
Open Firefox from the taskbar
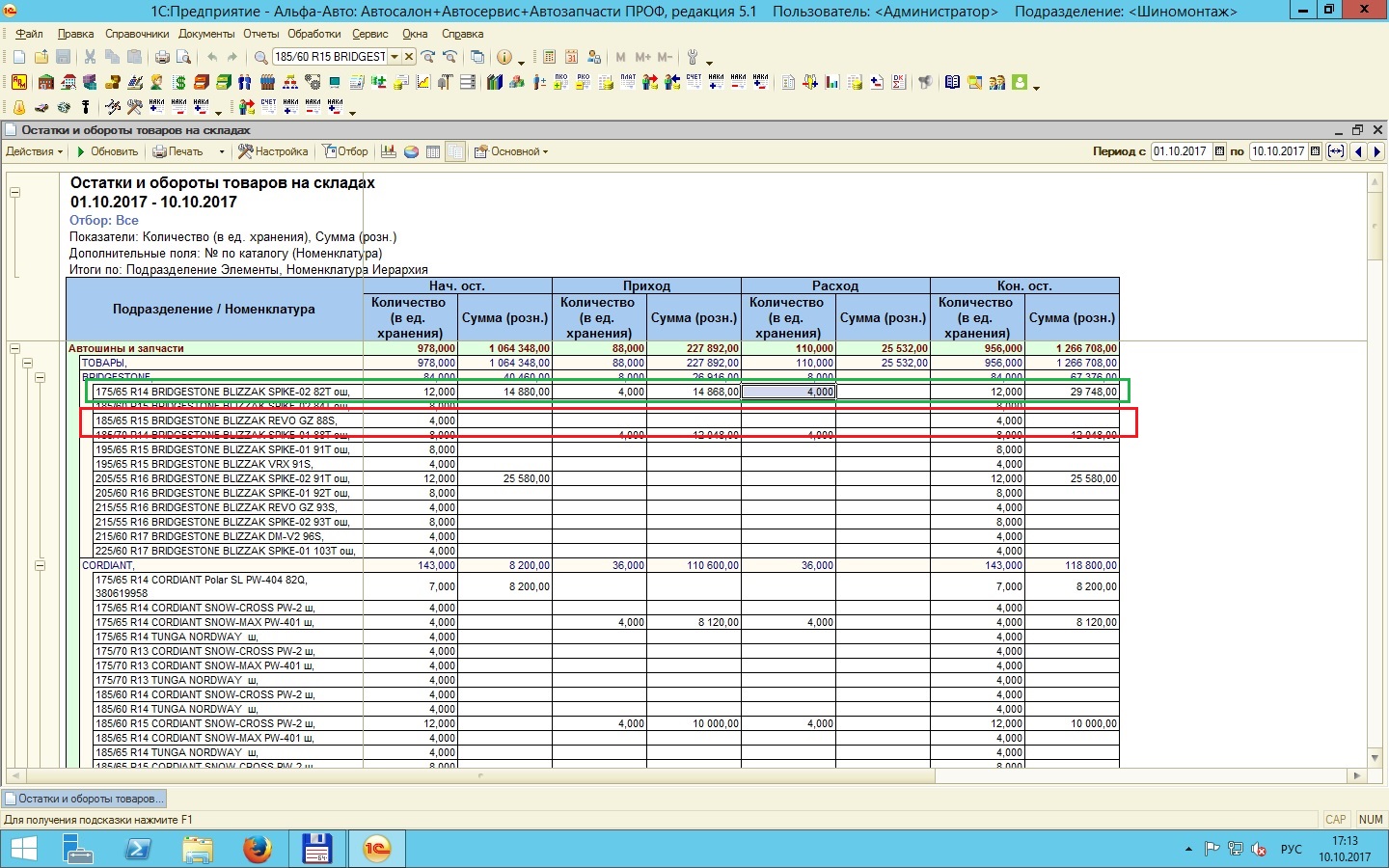(257, 849)
